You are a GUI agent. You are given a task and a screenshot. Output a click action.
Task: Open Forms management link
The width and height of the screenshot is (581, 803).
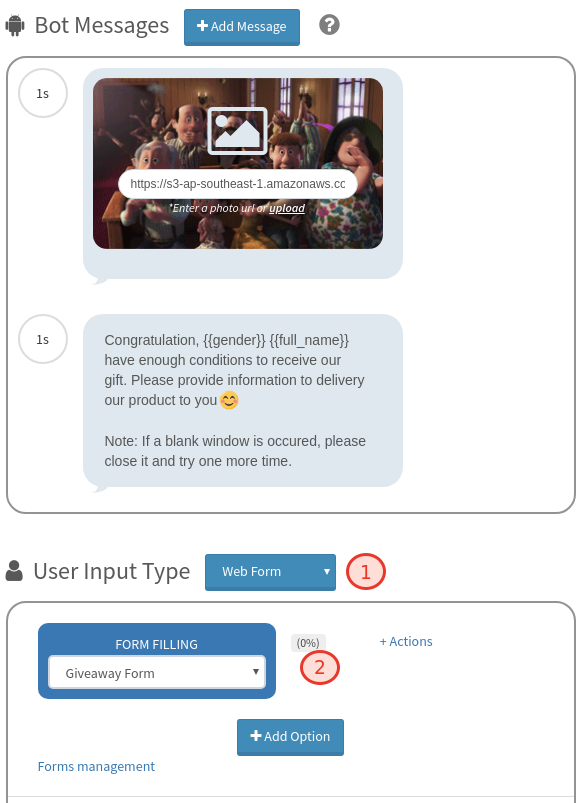(x=96, y=766)
